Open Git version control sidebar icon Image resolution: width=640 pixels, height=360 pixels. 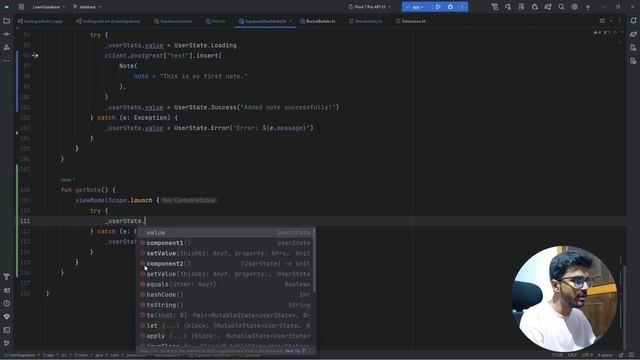[x=7, y=343]
